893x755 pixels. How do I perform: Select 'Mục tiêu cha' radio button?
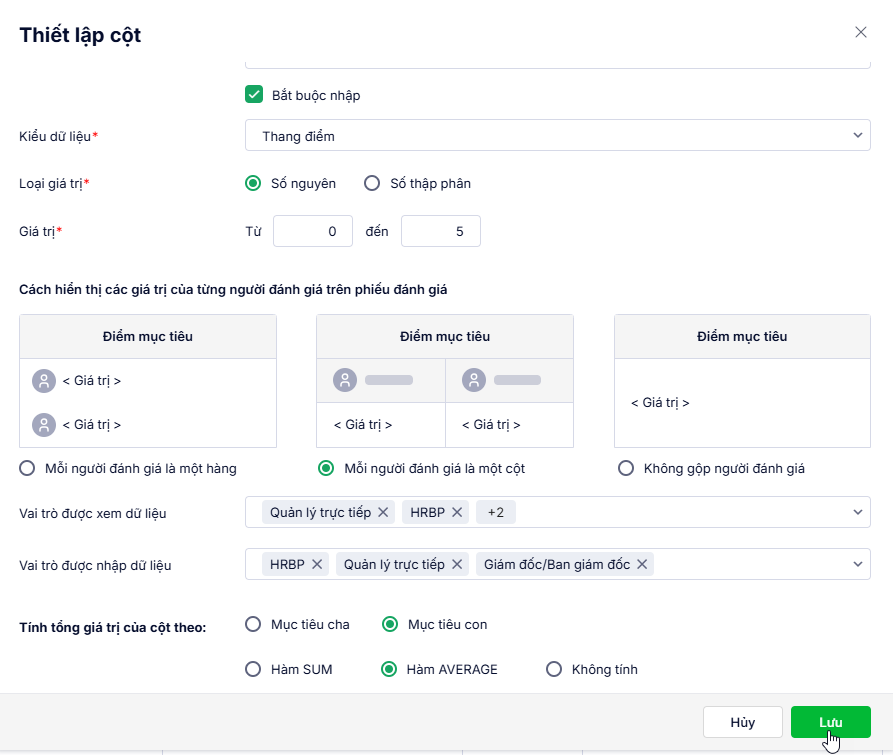(253, 624)
